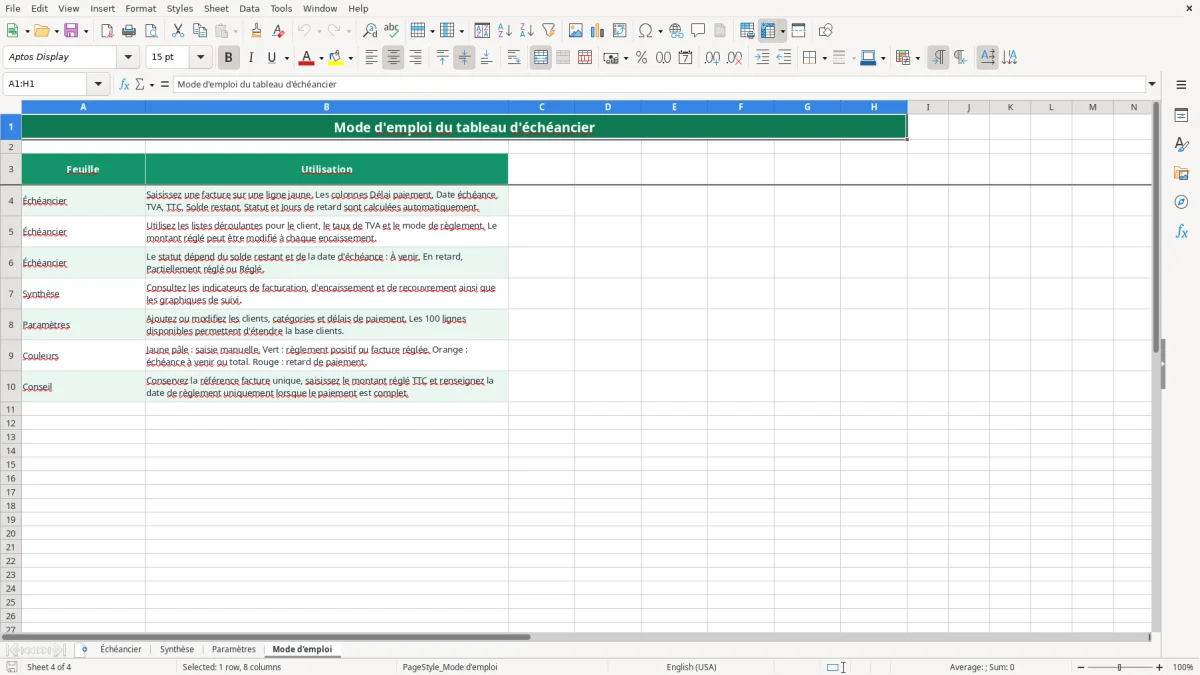The image size is (1200, 675).
Task: Click English (USA) language in status bar
Action: tap(692, 667)
